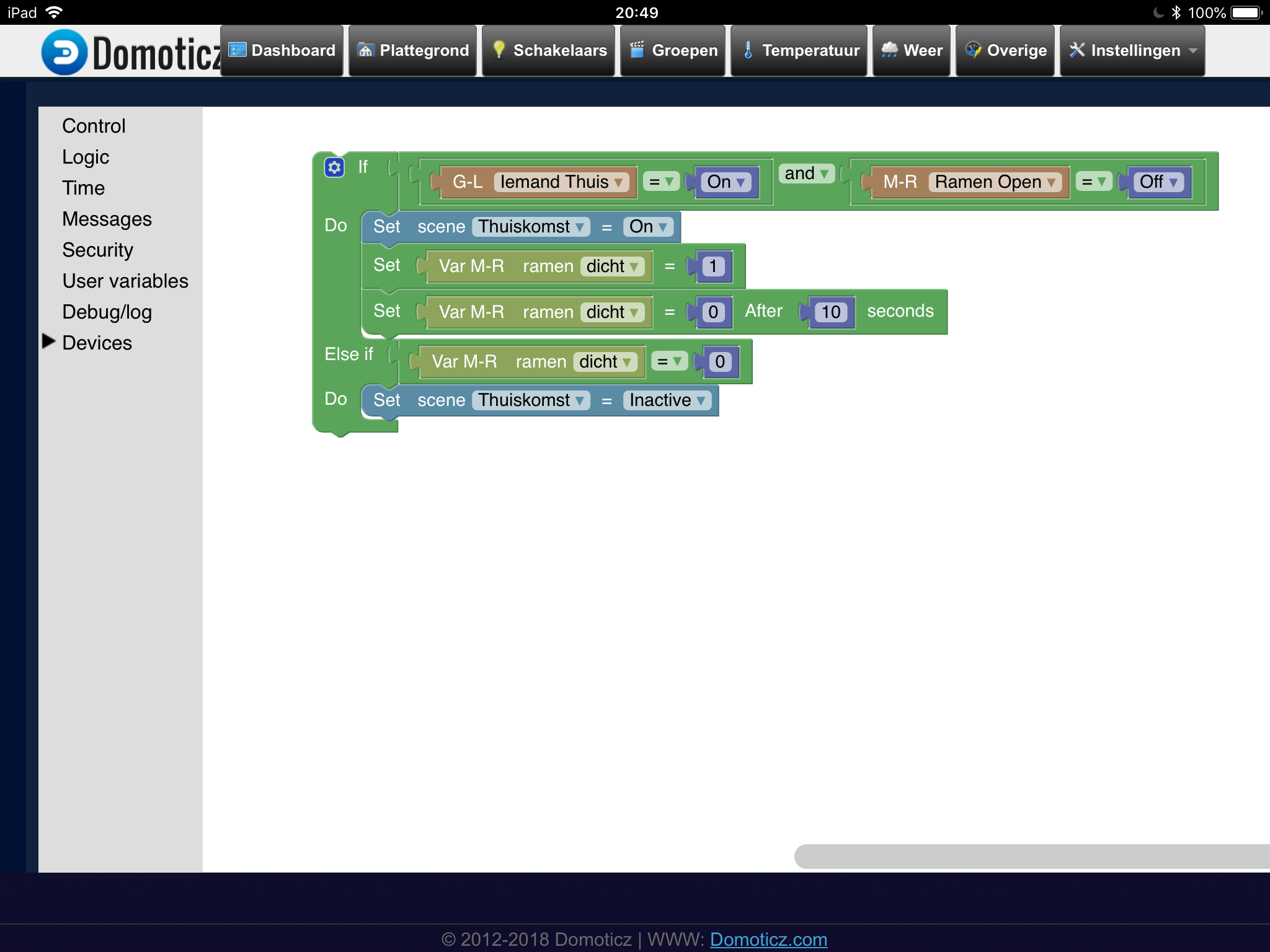The image size is (1270, 952).
Task: Toggle Iemand Thuis state On dropdown
Action: click(x=726, y=182)
